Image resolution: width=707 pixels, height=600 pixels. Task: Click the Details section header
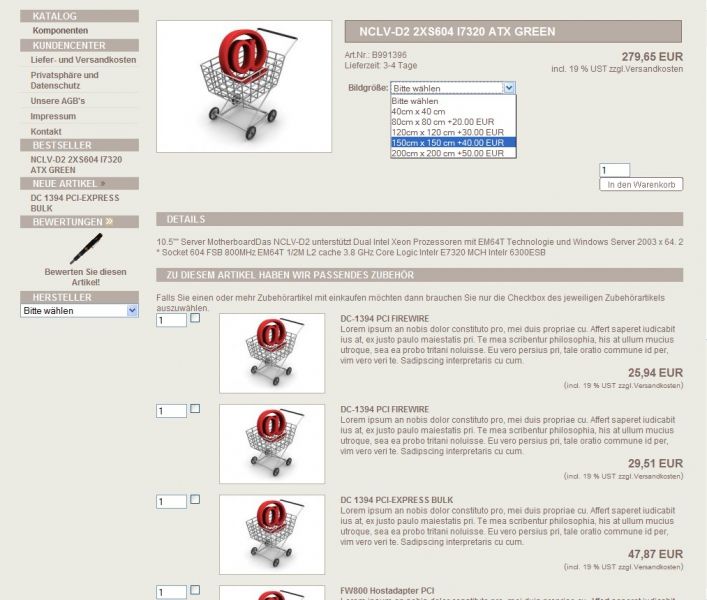419,219
